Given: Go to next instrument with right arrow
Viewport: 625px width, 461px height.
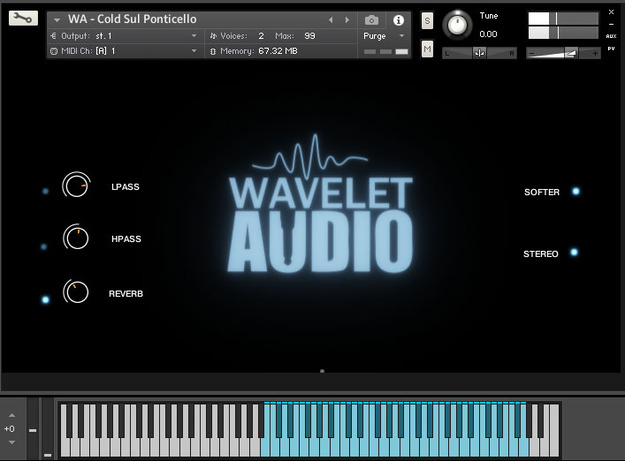Looking at the screenshot, I should click(x=347, y=20).
